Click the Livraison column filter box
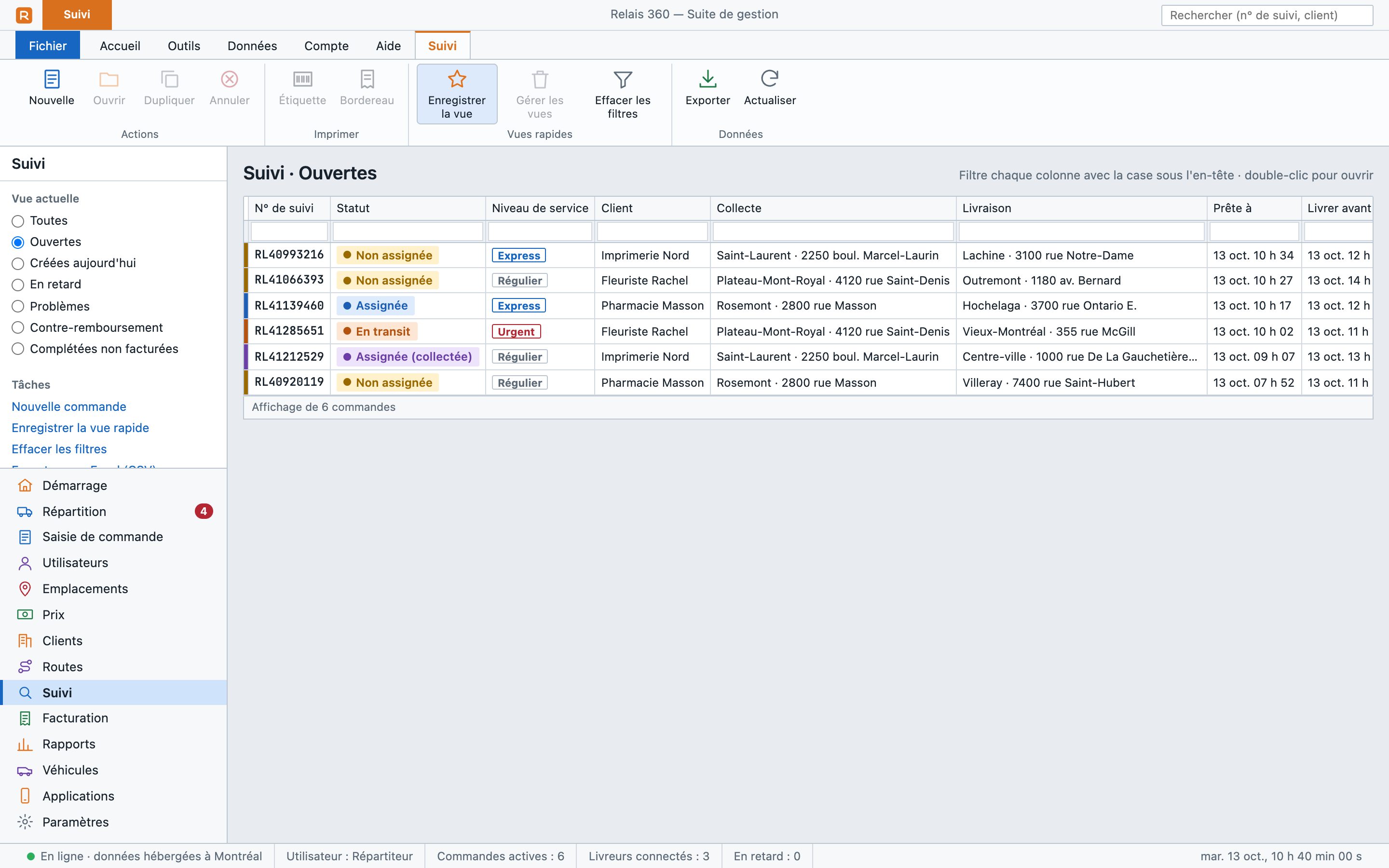The image size is (1389, 868). click(x=1082, y=231)
